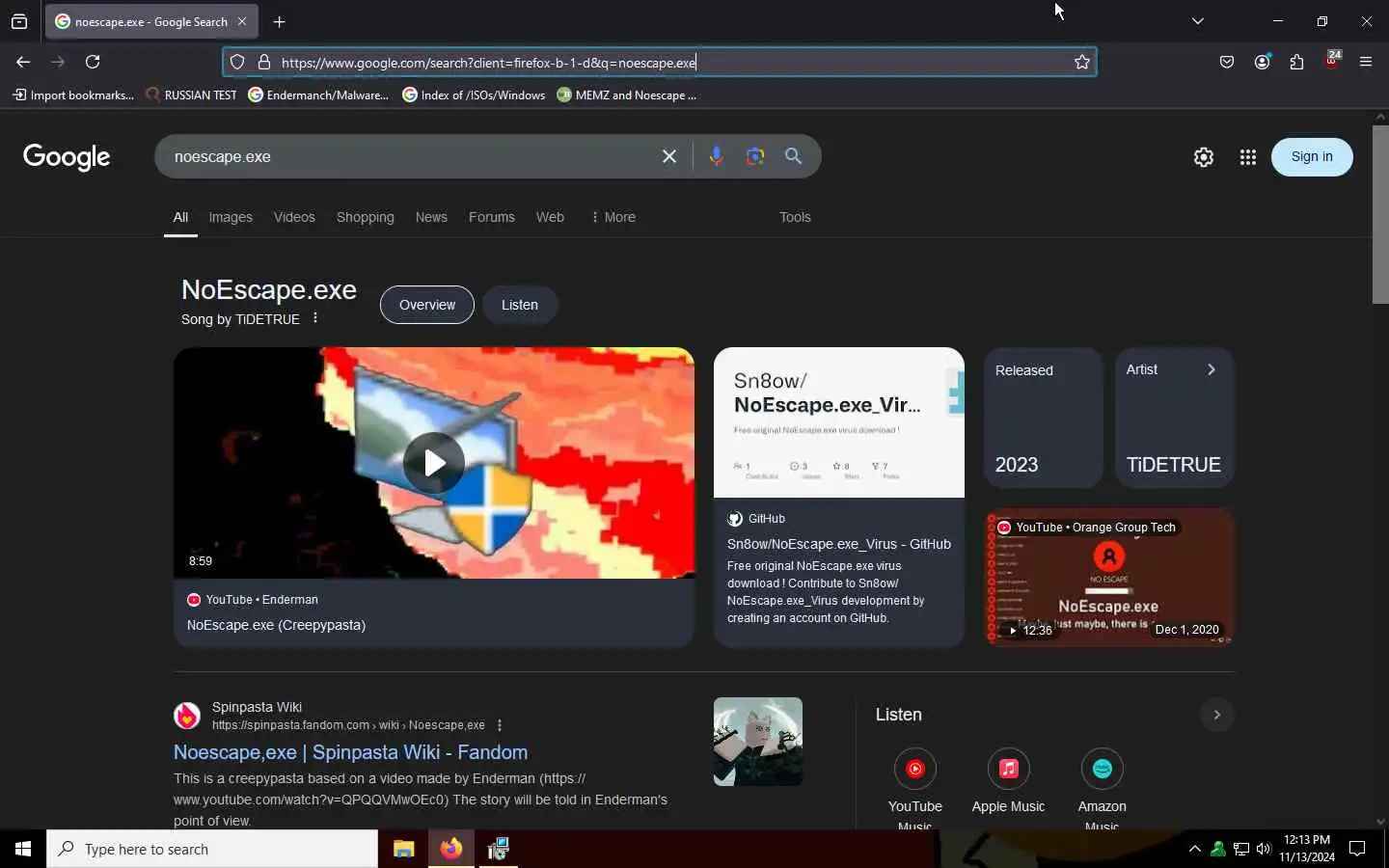Screen dimensions: 1389x868
Task: Open Firefox account menu
Action: click(x=1262, y=62)
